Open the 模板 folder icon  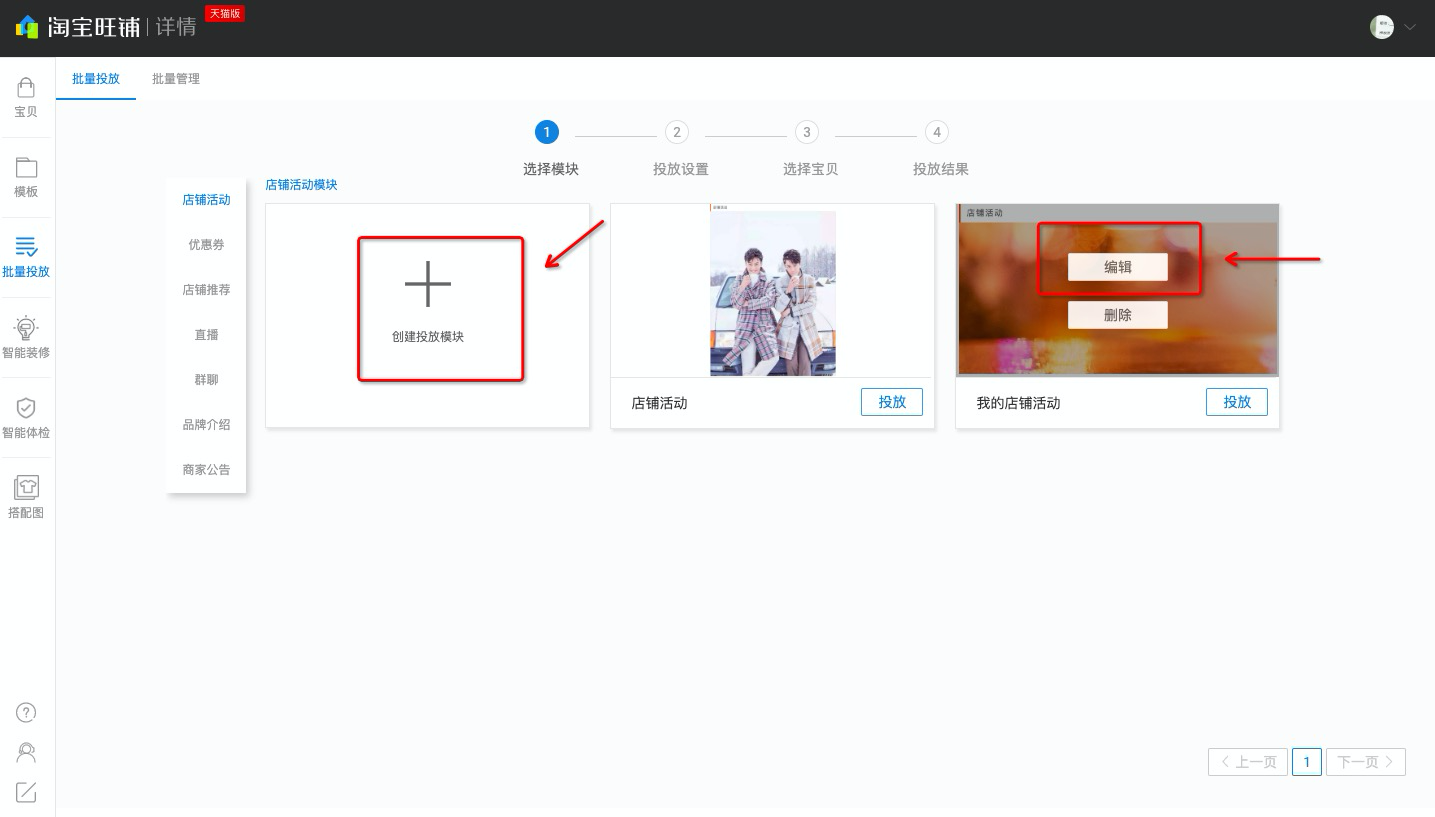point(26,167)
